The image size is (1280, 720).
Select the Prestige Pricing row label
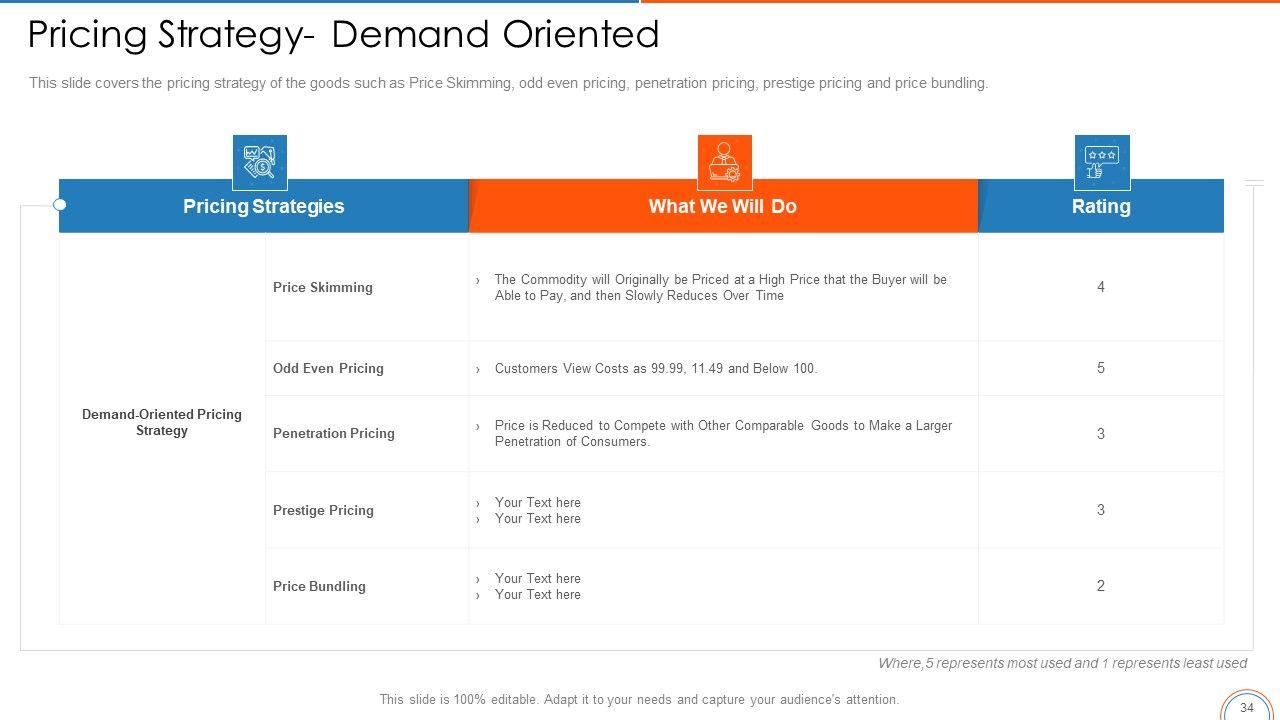[x=323, y=510]
